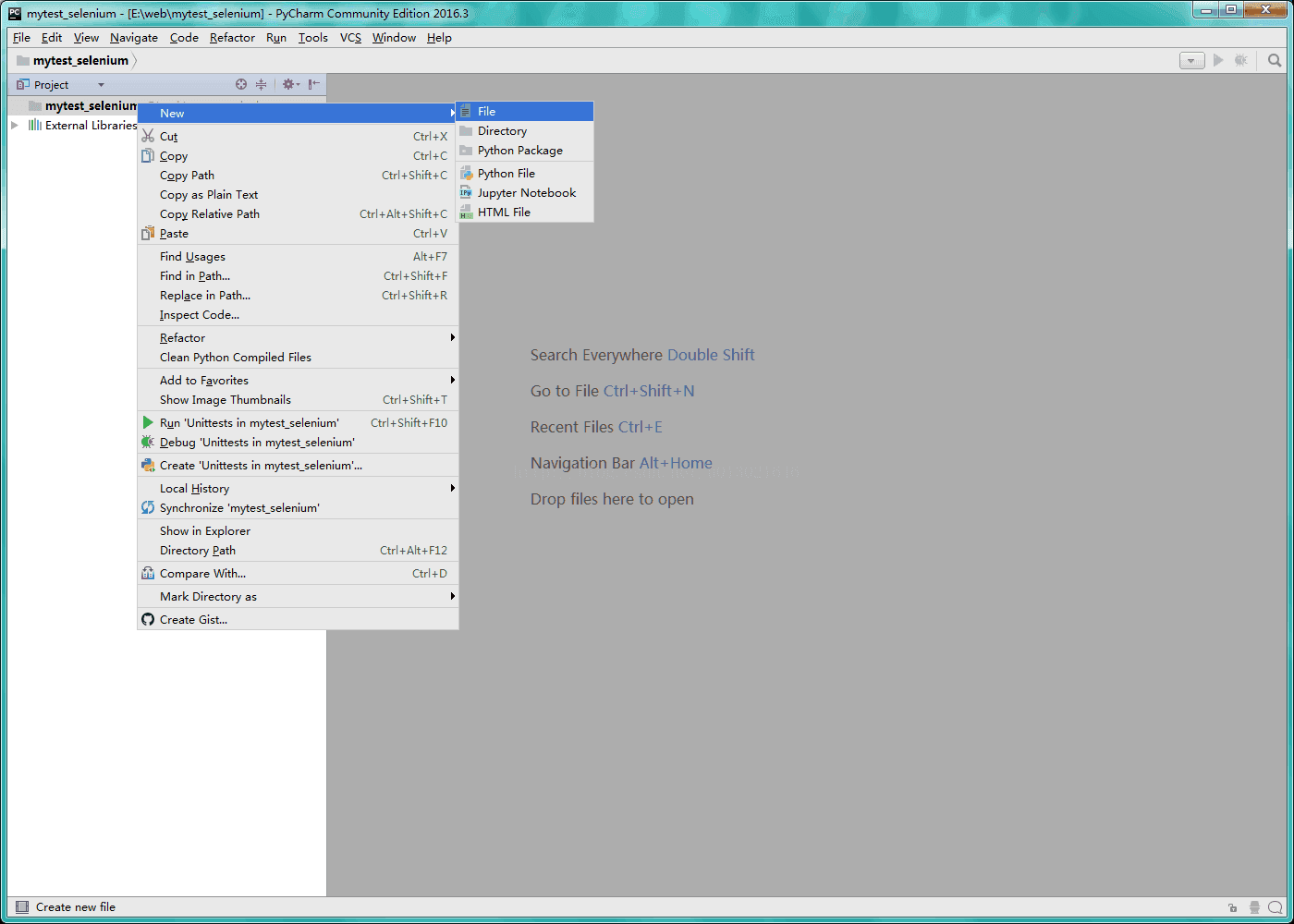Click the Paste clipboard icon
Screen dimensions: 1294x924
pos(148,233)
